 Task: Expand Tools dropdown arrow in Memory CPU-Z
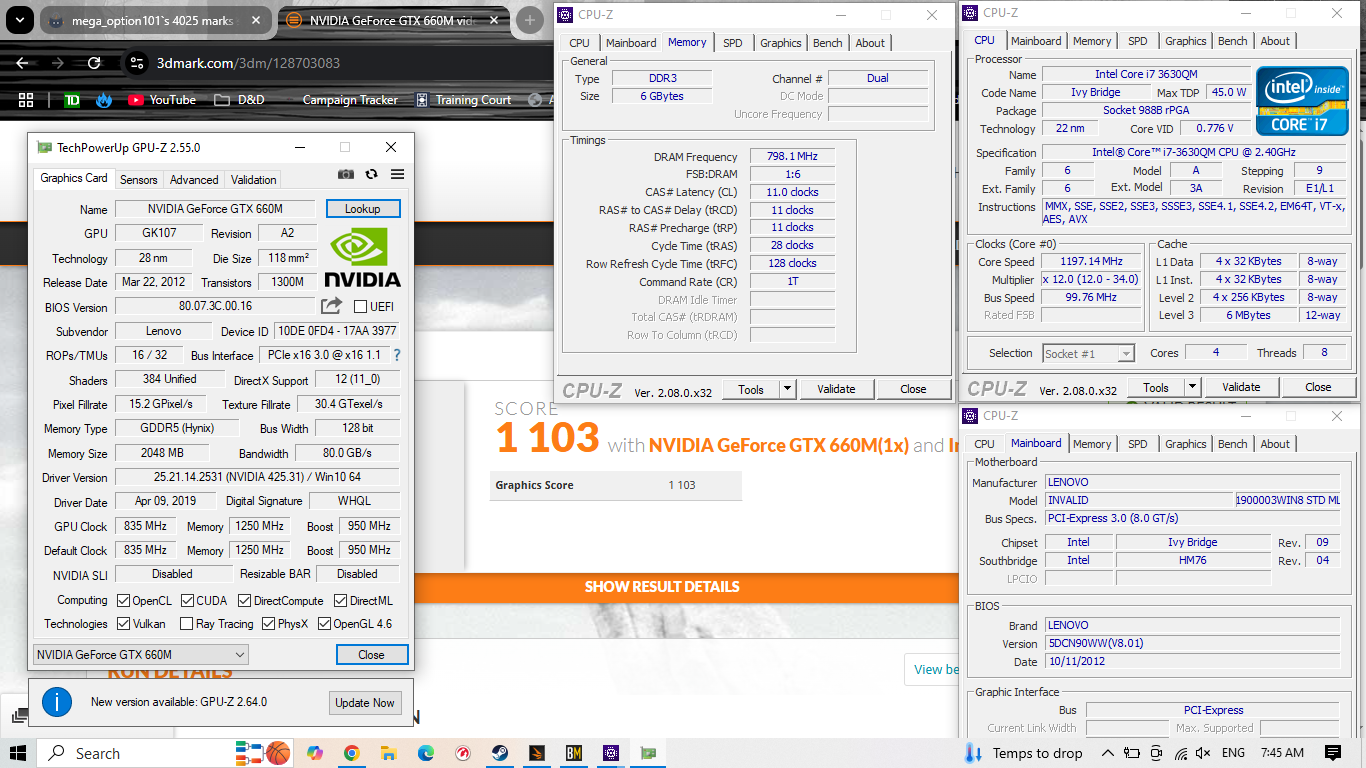click(x=788, y=389)
